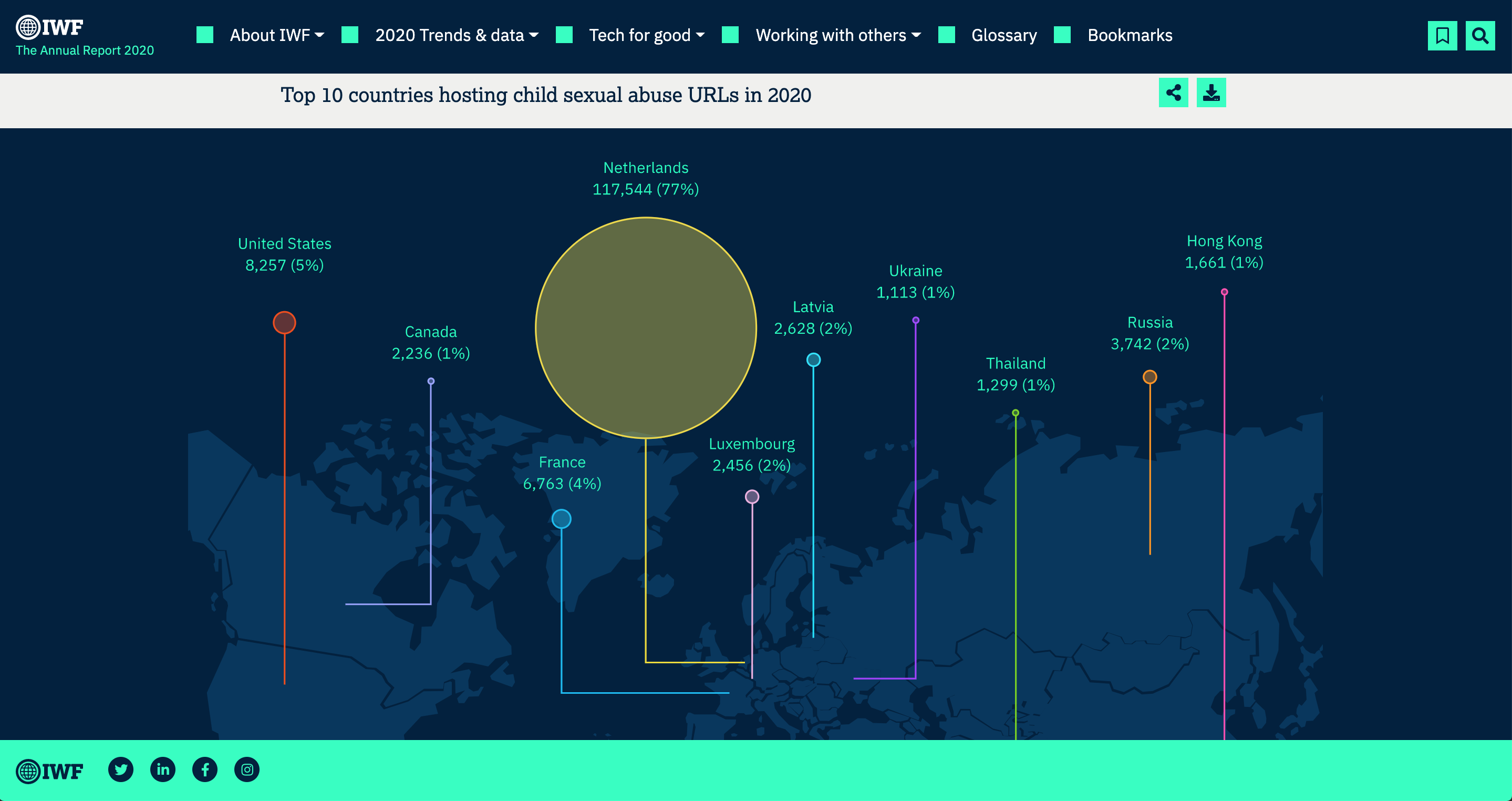Click the IWF logo in header
1512x801 pixels.
[x=50, y=27]
